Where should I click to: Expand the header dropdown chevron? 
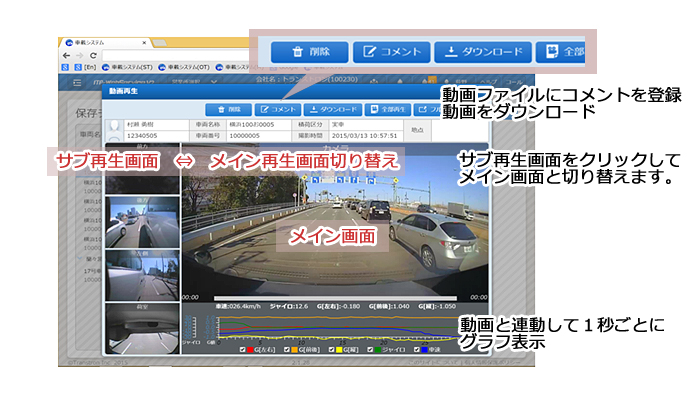(214, 82)
